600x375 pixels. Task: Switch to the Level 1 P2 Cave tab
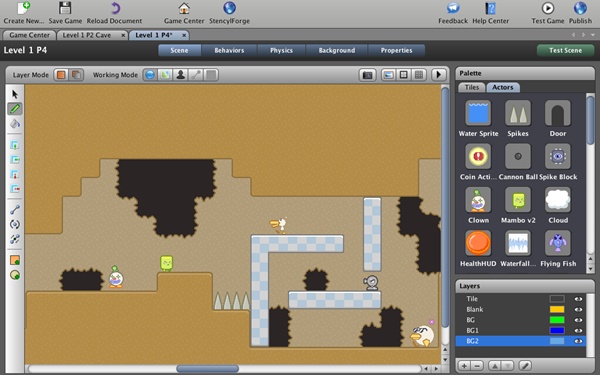(x=86, y=35)
